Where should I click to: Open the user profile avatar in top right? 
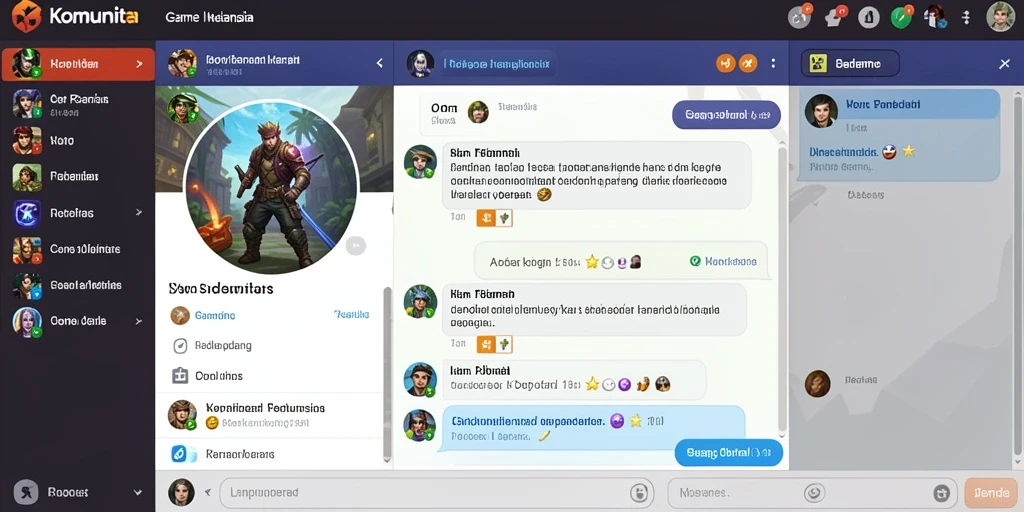[x=1000, y=16]
